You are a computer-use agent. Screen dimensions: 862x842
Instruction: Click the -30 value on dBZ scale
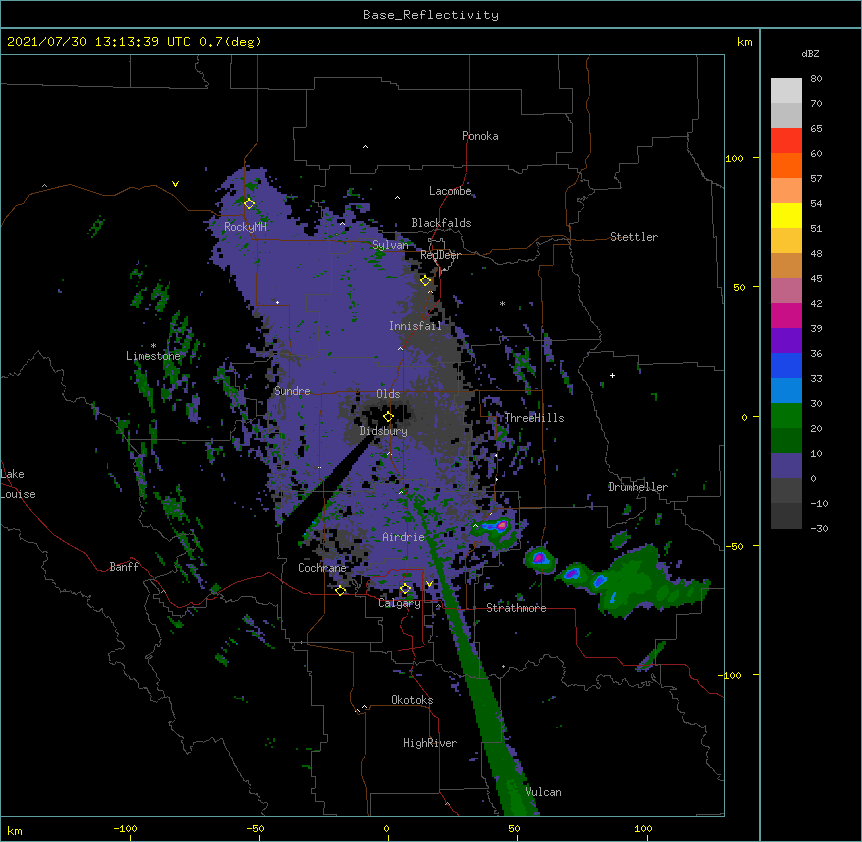(819, 529)
